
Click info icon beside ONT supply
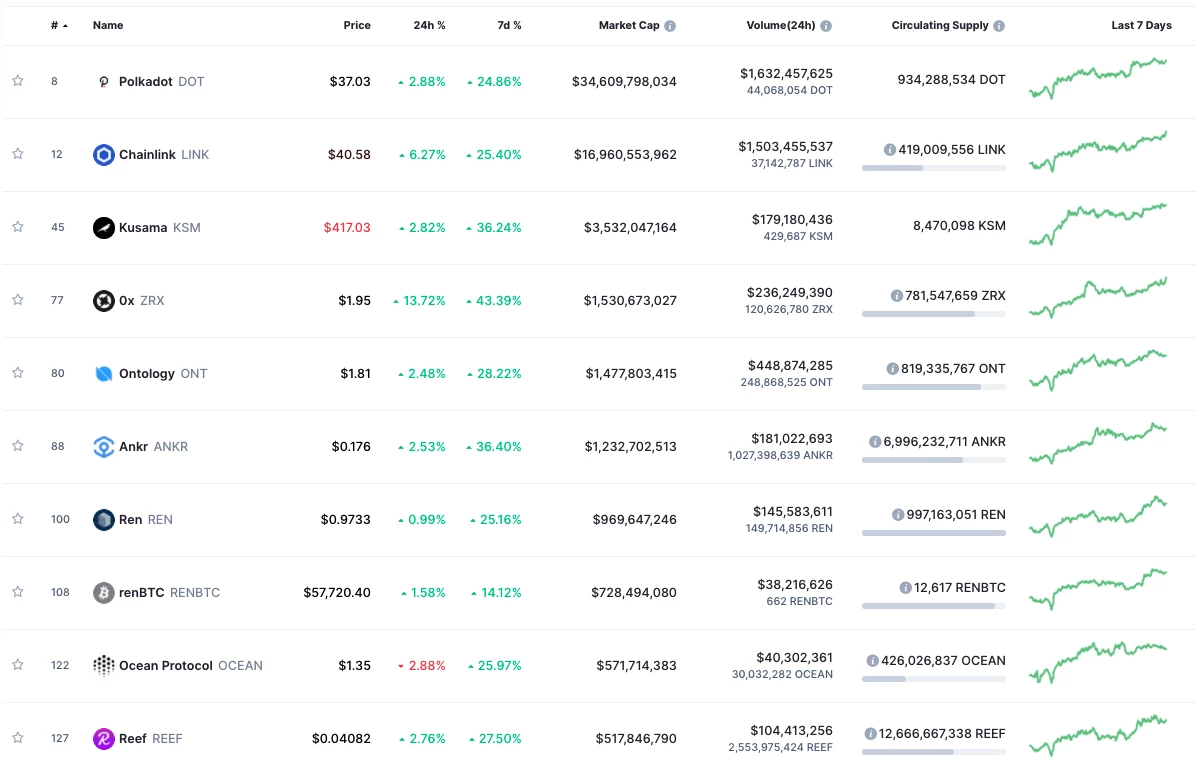(892, 369)
